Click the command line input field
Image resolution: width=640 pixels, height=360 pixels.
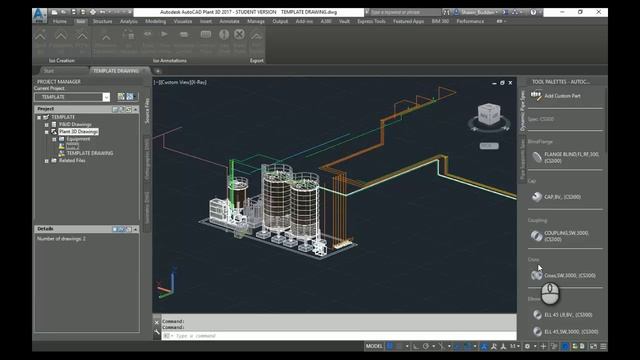(339, 336)
